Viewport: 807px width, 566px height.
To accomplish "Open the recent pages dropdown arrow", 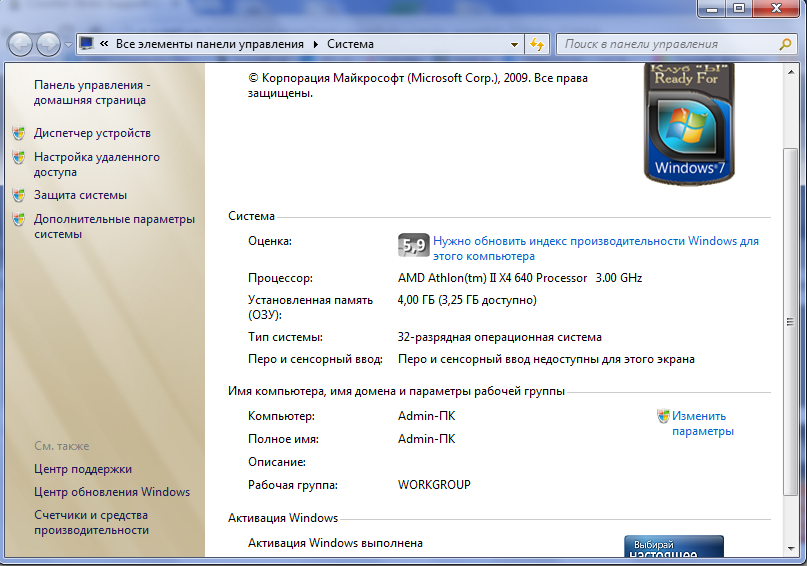I will pos(68,45).
